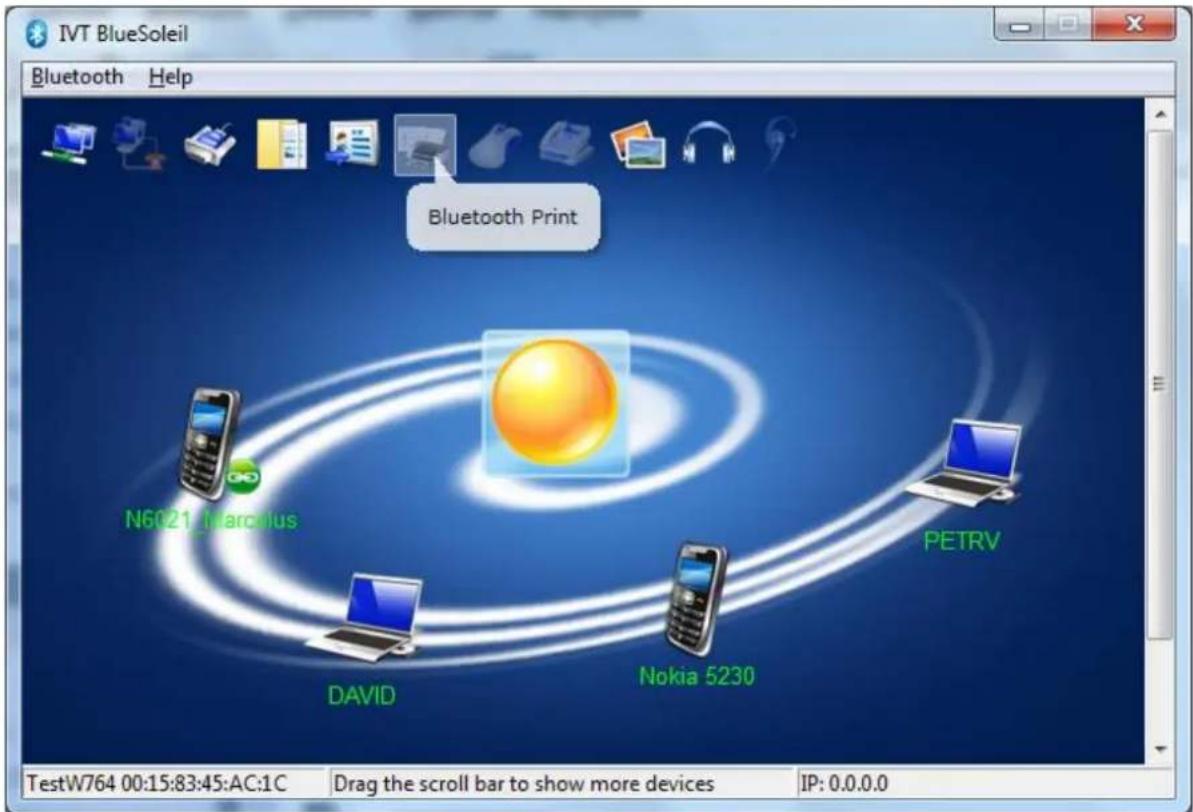Viewport: 1193px width, 812px height.
Task: Select the Personal Area Networking service icon
Action: tap(69, 144)
